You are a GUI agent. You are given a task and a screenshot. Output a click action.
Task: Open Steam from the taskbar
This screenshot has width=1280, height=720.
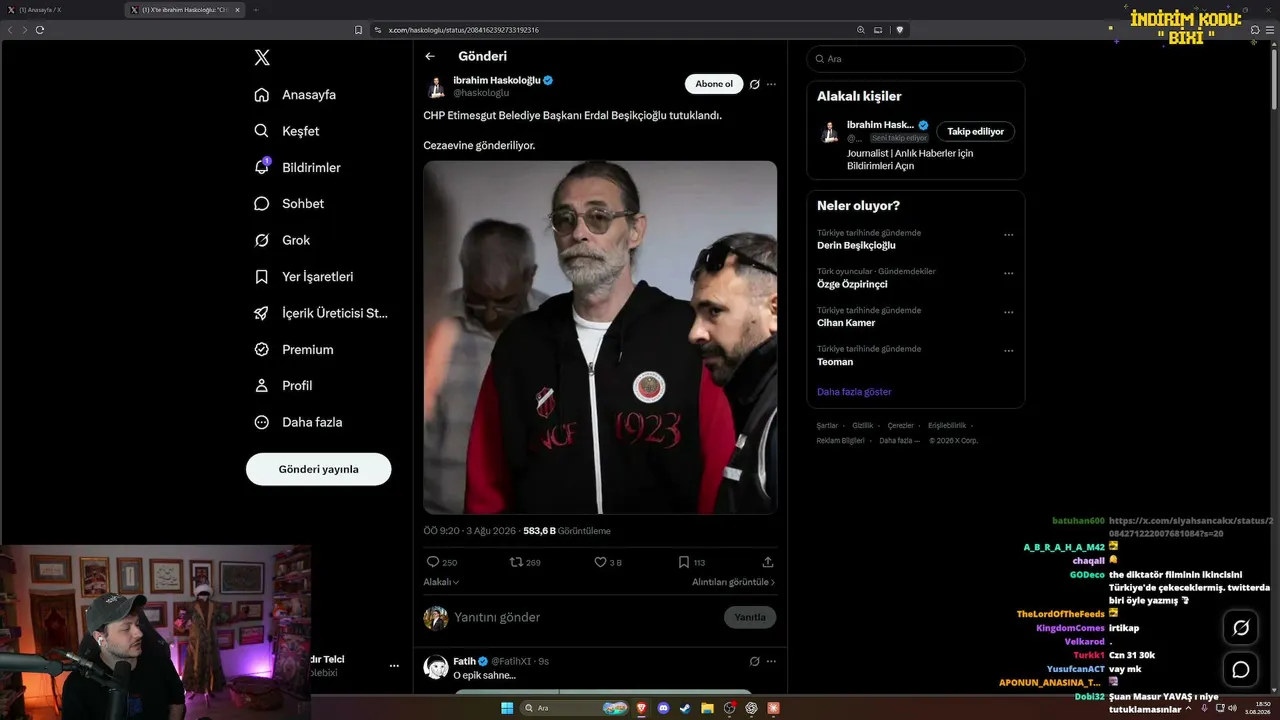[685, 708]
